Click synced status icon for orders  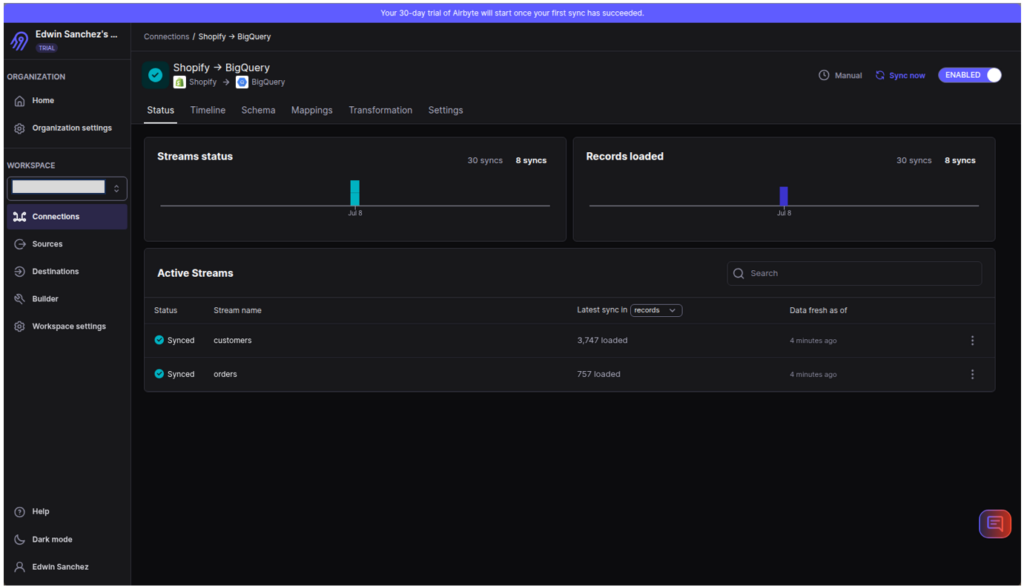(x=159, y=374)
